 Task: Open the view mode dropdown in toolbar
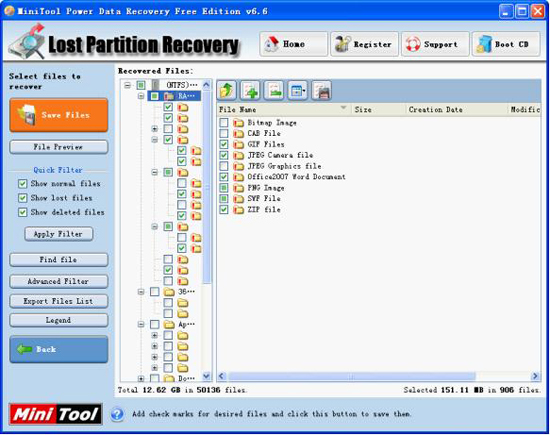tap(297, 91)
